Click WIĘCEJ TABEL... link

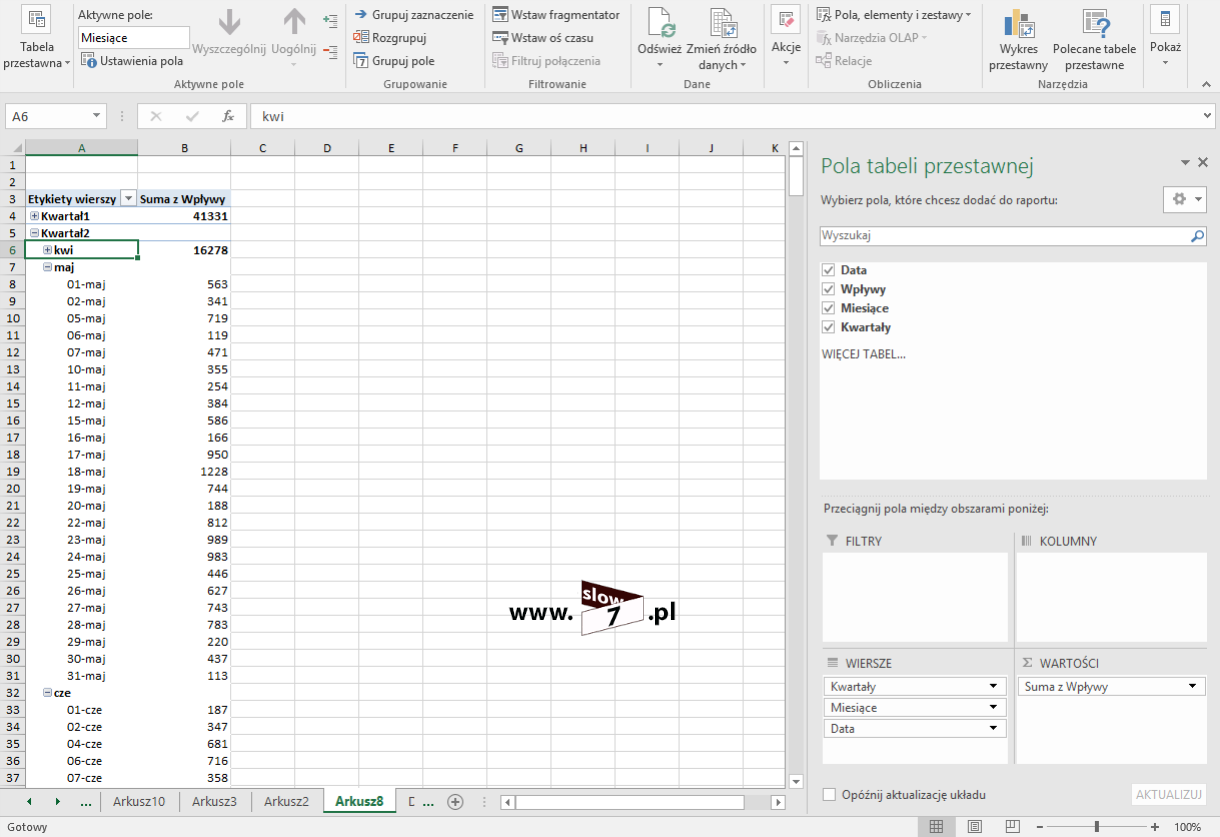pyautogui.click(x=863, y=354)
